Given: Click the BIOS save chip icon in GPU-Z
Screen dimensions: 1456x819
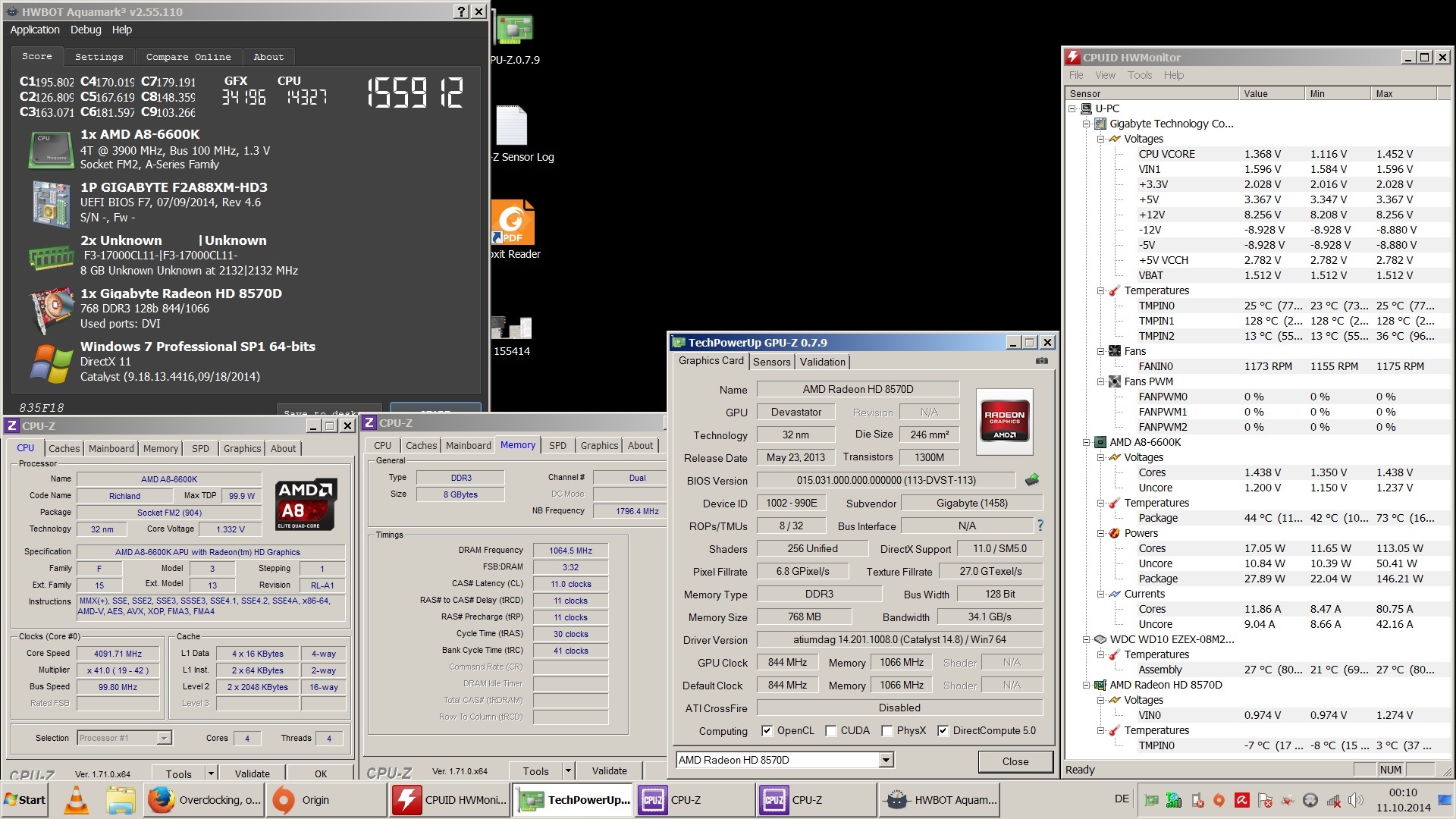Looking at the screenshot, I should tap(1032, 479).
